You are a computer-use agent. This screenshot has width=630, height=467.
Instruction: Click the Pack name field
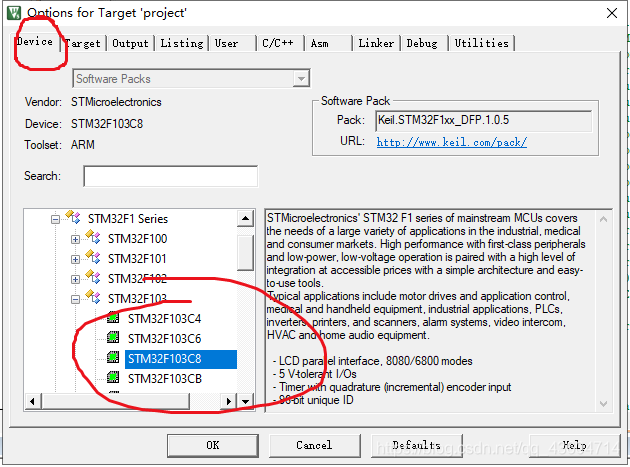click(x=484, y=121)
